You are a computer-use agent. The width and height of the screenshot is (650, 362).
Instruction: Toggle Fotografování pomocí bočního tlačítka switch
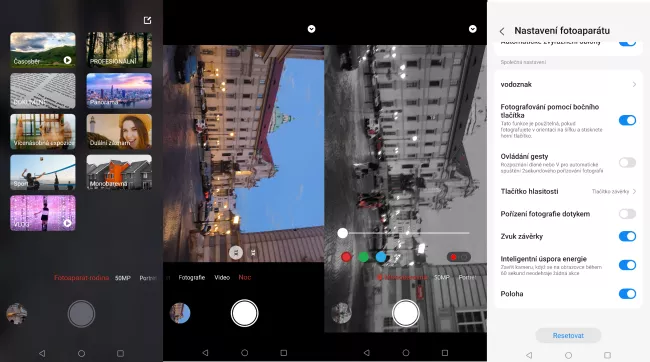point(627,120)
